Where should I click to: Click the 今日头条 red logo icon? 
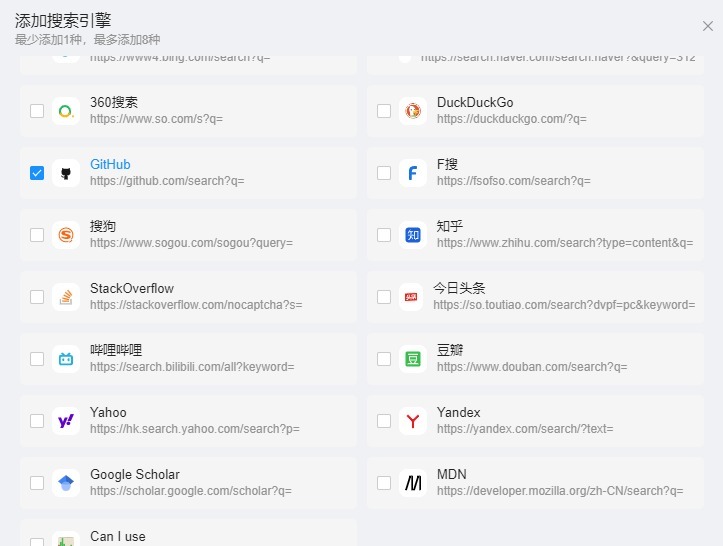tap(411, 297)
